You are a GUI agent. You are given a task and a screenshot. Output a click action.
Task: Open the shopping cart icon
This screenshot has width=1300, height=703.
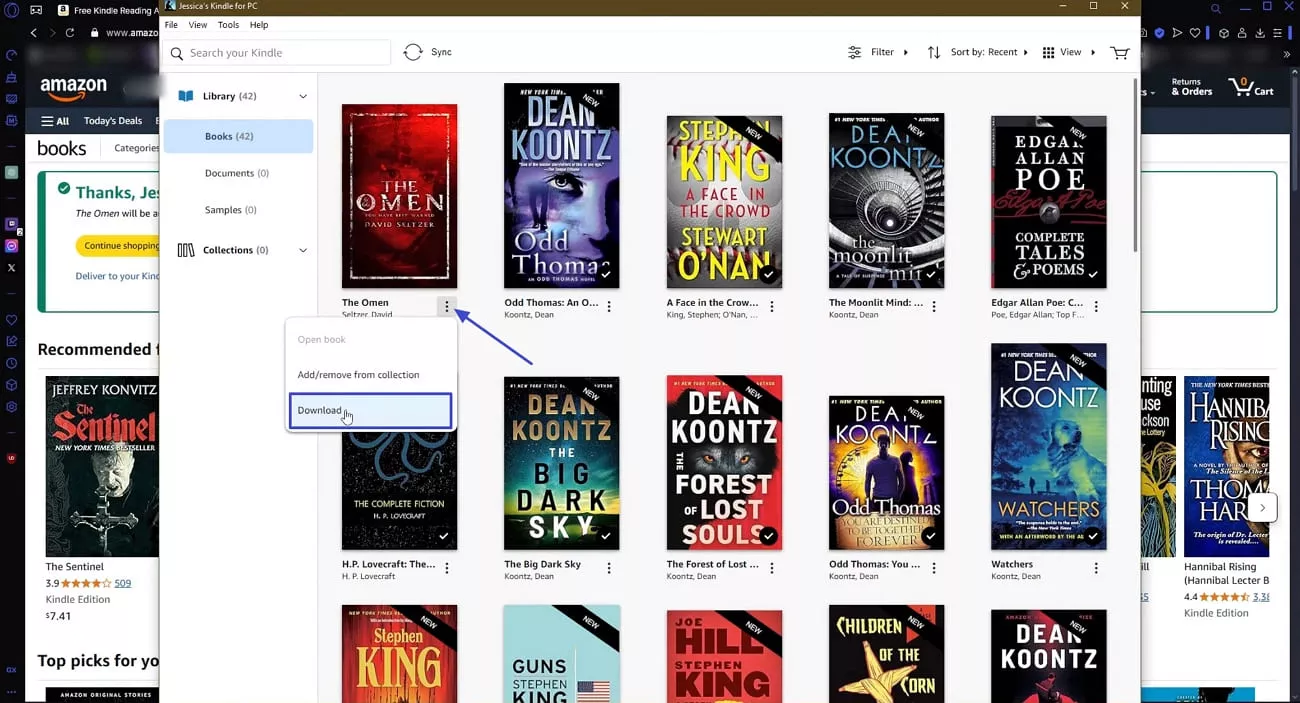tap(1119, 52)
